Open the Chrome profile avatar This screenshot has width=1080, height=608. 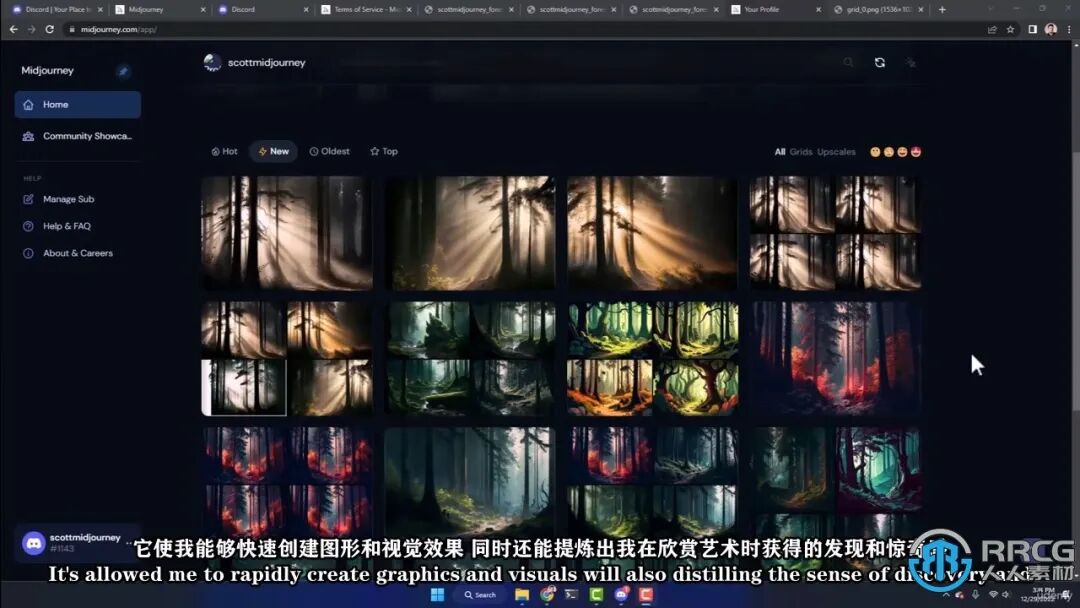click(x=1050, y=30)
